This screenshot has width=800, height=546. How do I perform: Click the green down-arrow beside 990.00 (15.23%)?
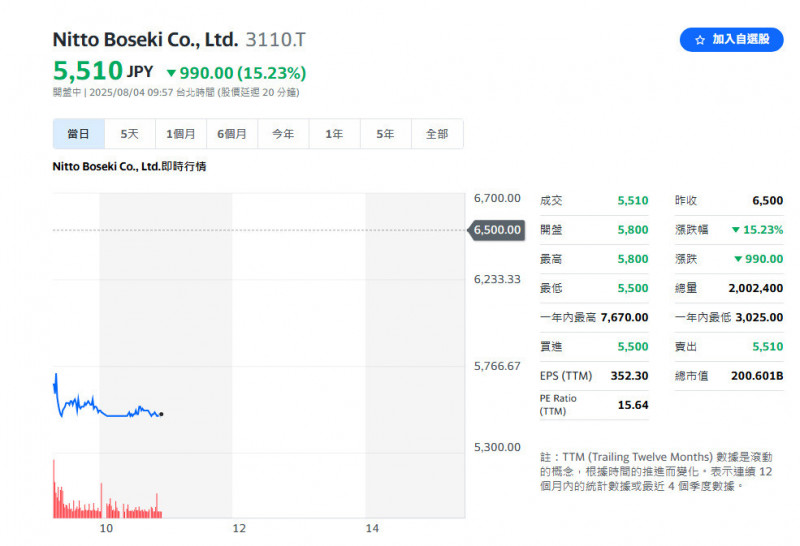[x=171, y=73]
